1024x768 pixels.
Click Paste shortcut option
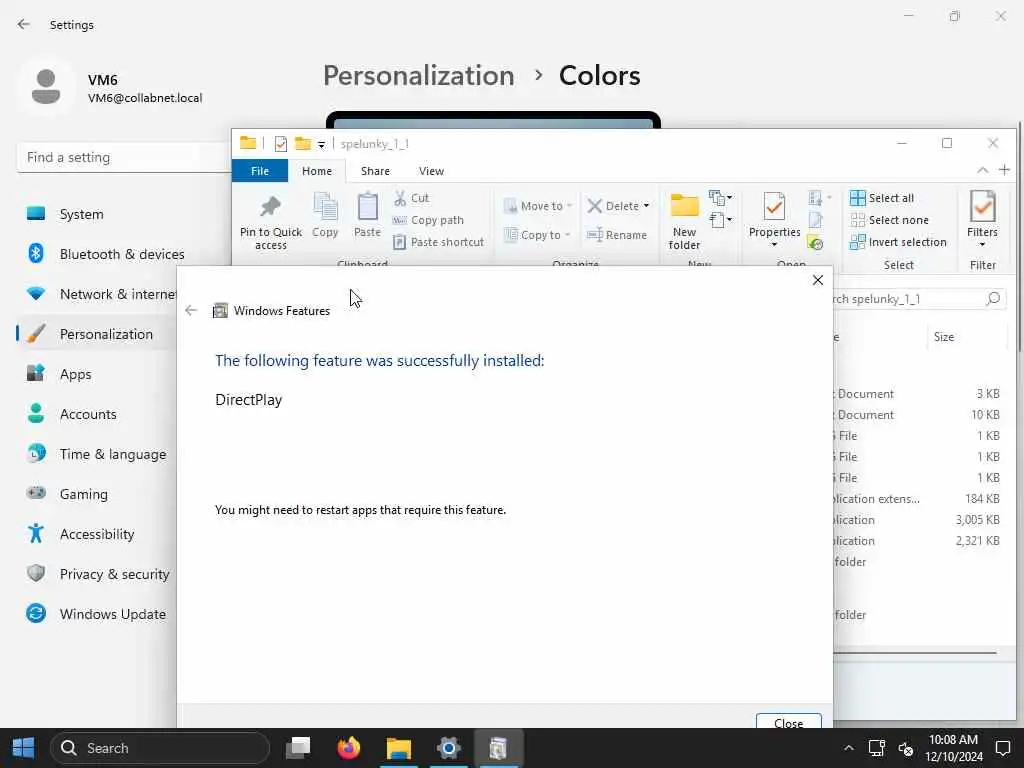coord(439,242)
